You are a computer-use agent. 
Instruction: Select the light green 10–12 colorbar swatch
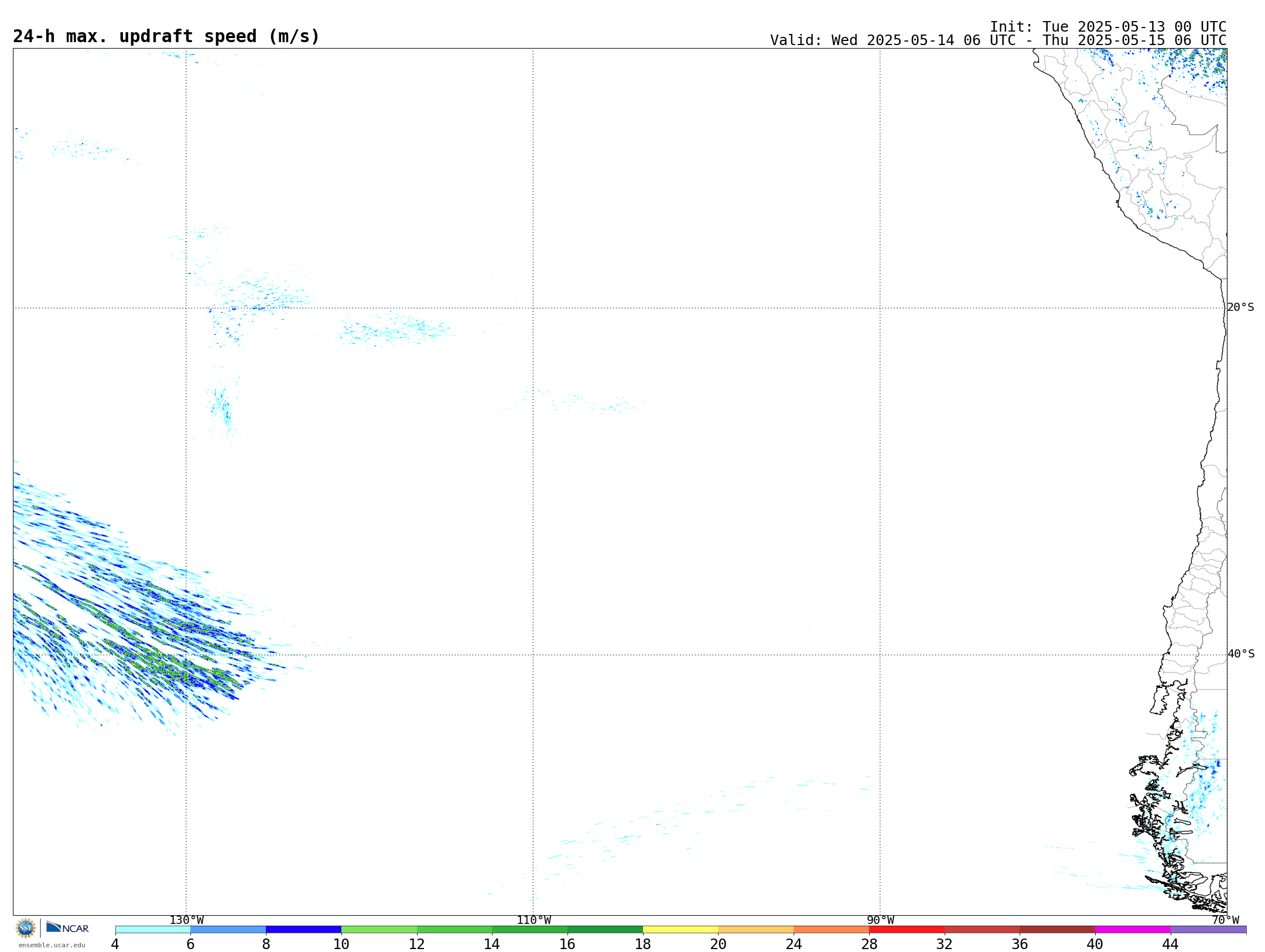pyautogui.click(x=379, y=930)
